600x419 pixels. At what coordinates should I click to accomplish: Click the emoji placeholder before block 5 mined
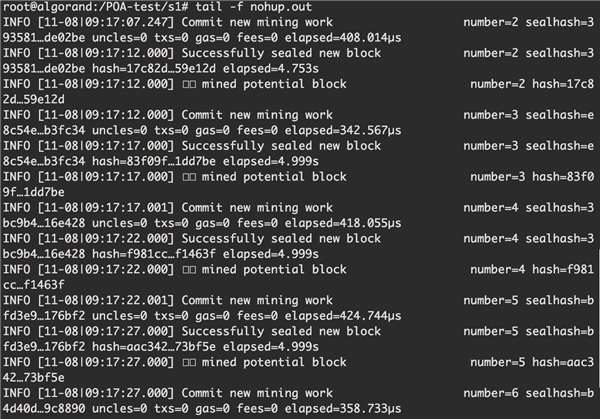point(189,362)
